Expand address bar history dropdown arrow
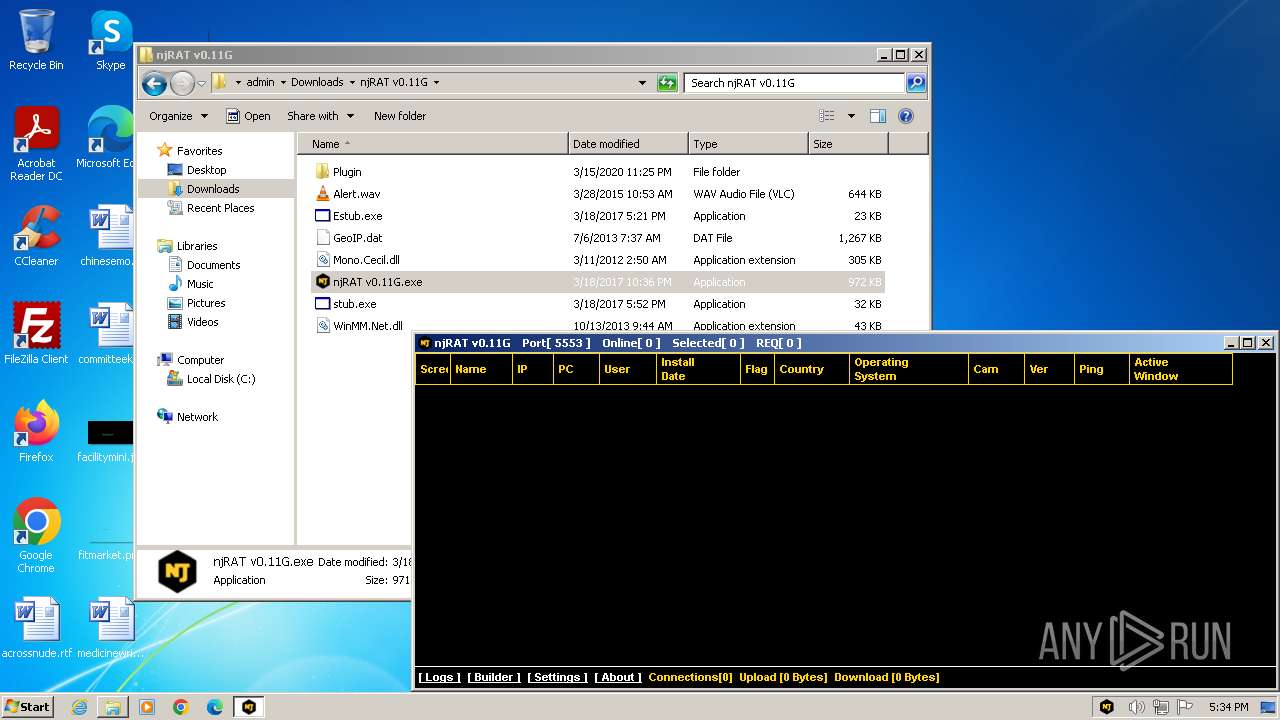Screen dimensions: 1280x720 (x=642, y=83)
